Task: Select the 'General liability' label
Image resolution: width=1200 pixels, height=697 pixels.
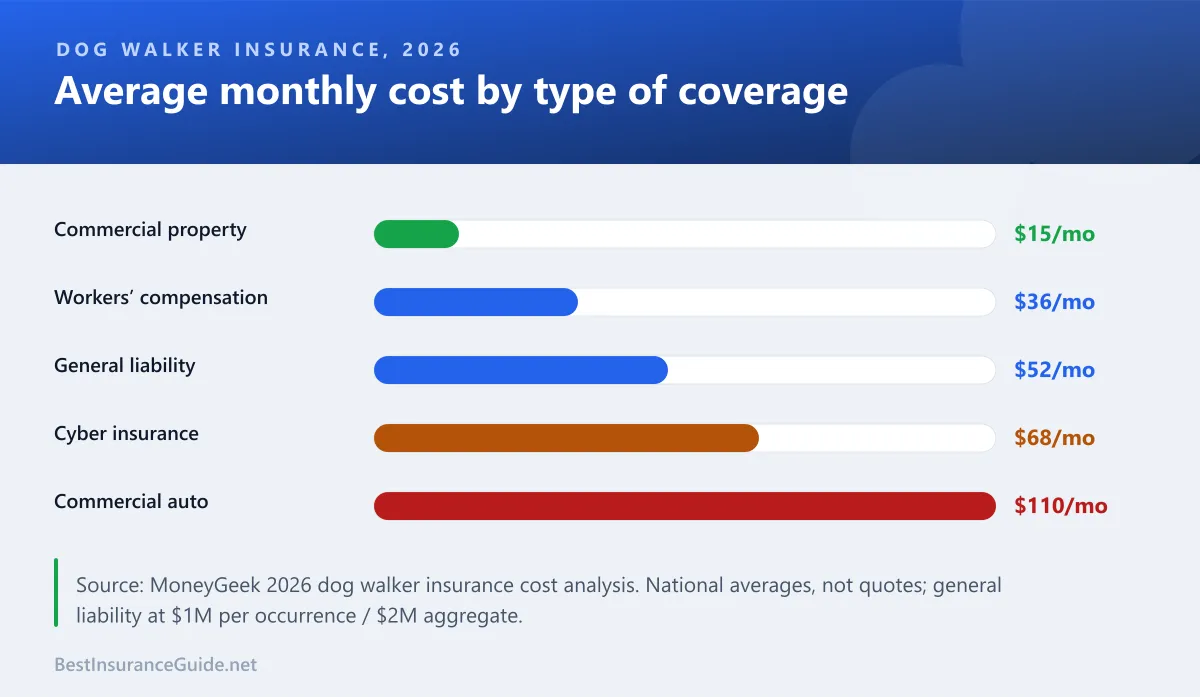Action: click(x=125, y=366)
